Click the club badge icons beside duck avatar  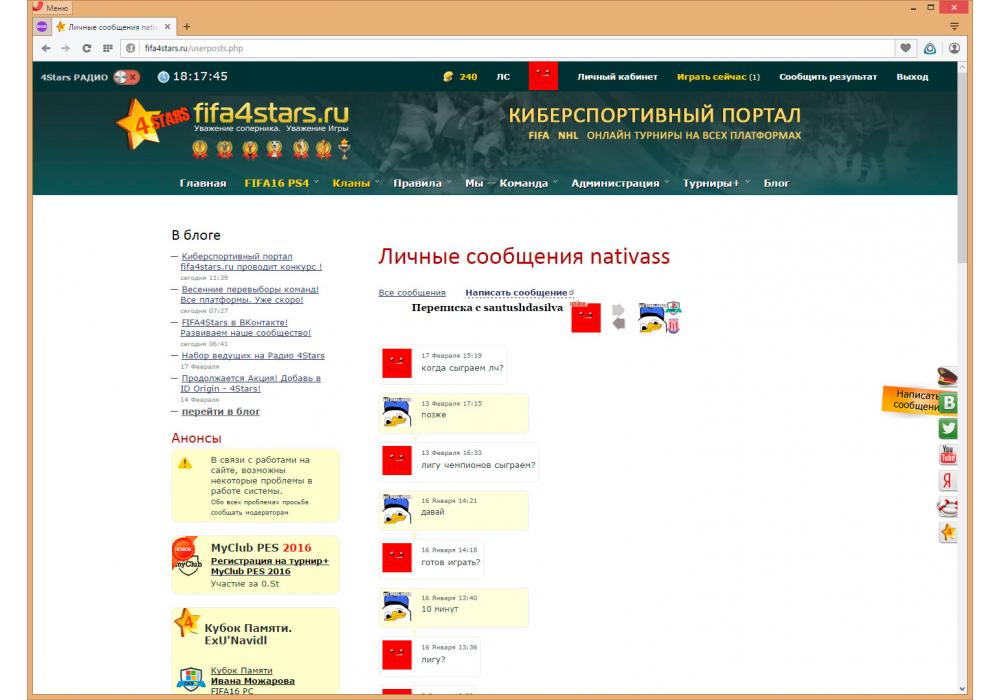click(673, 317)
